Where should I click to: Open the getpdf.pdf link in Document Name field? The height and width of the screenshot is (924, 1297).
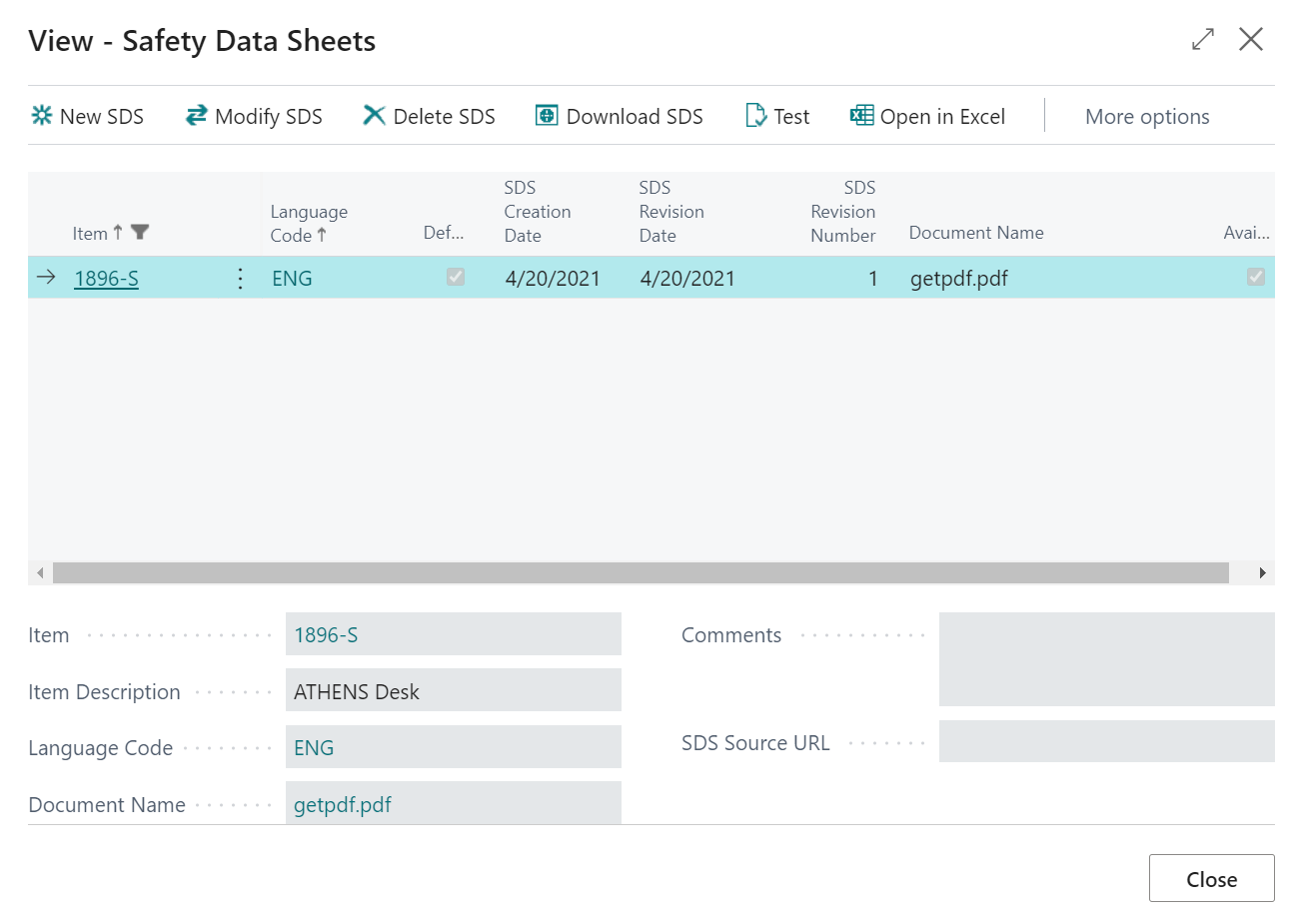pyautogui.click(x=343, y=805)
